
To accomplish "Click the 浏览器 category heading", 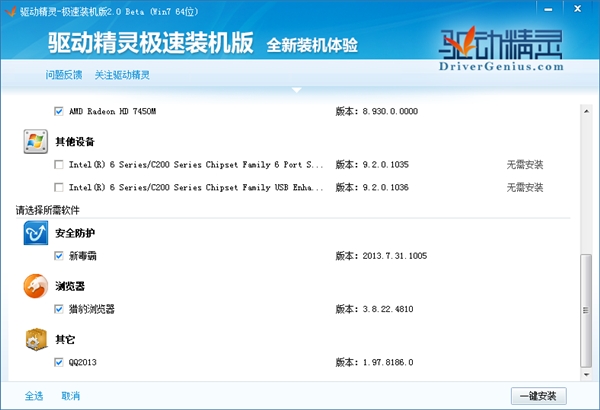I will tap(70, 286).
